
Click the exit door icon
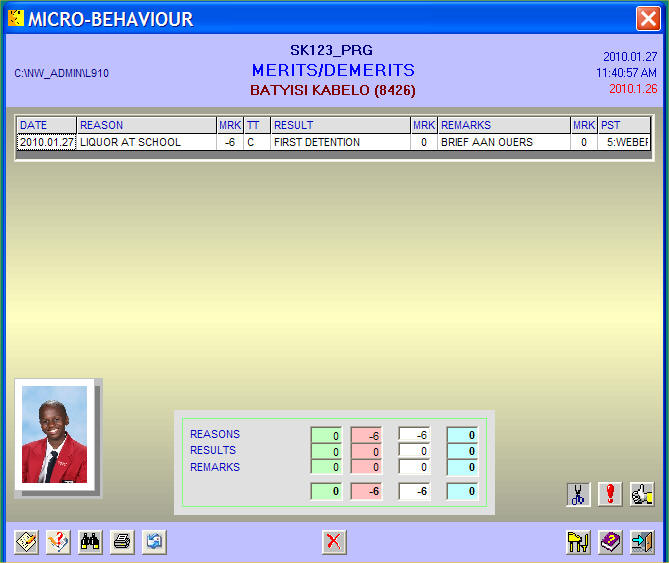tap(641, 542)
